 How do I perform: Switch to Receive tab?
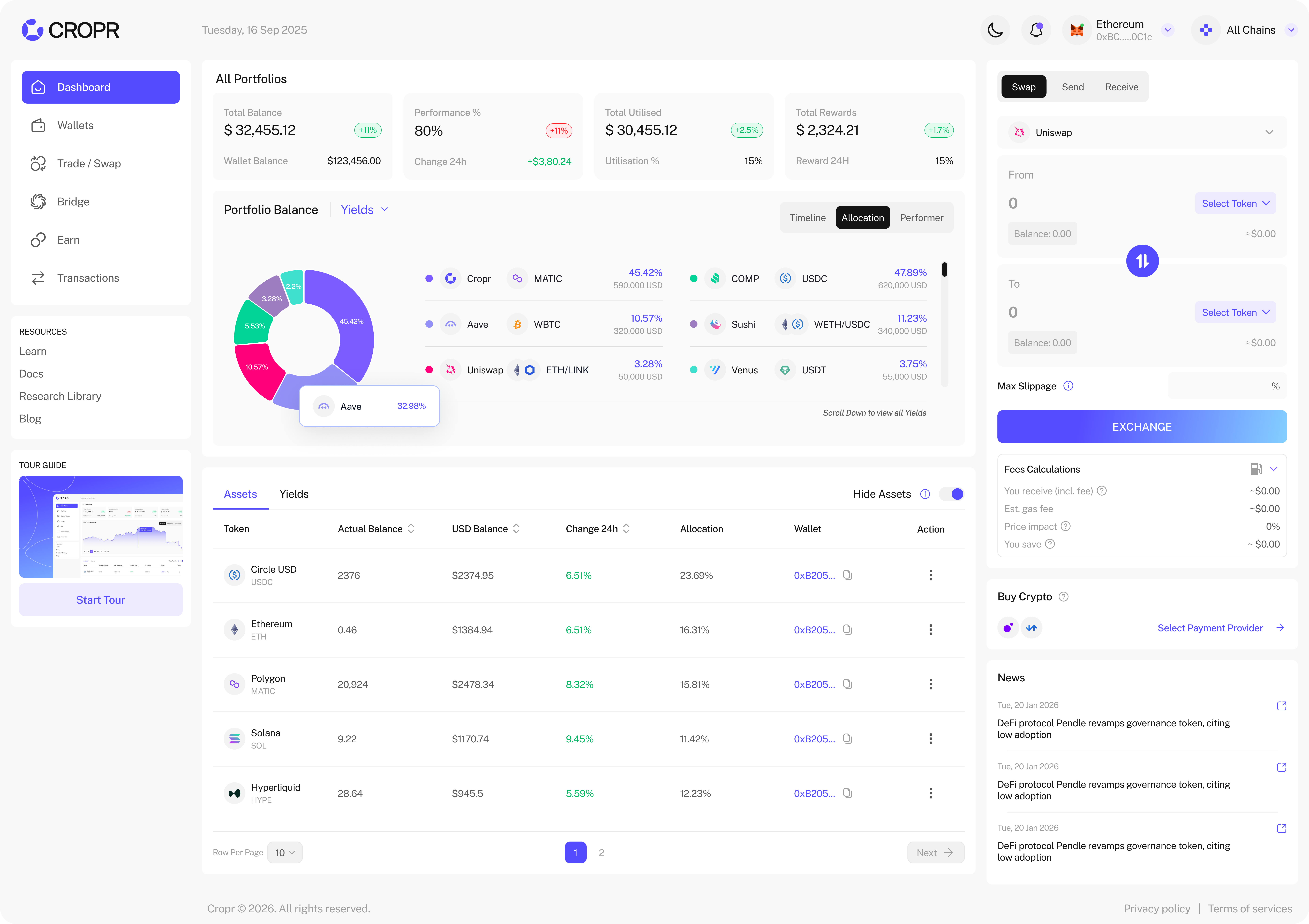click(1122, 87)
